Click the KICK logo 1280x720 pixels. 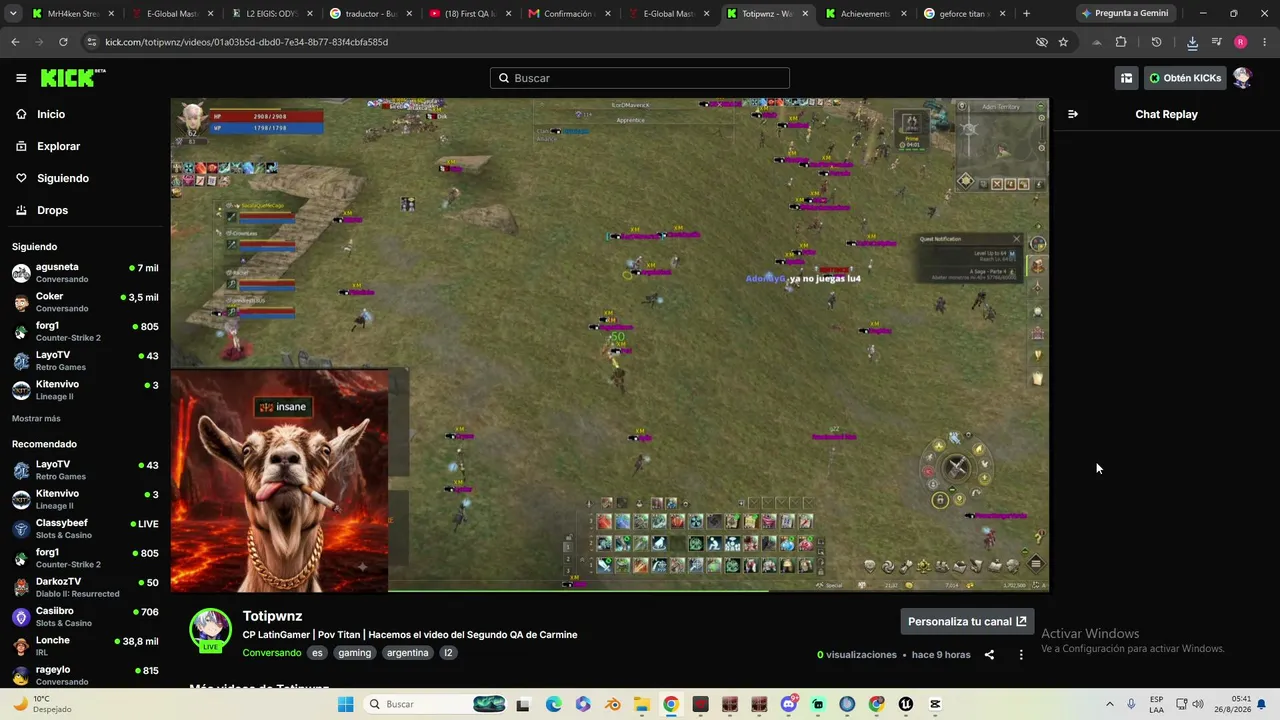(x=73, y=78)
